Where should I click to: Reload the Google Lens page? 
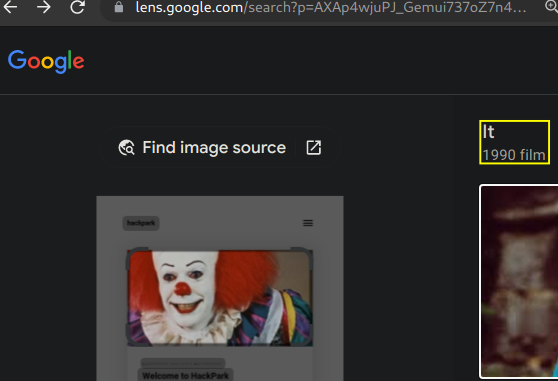[x=77, y=7]
